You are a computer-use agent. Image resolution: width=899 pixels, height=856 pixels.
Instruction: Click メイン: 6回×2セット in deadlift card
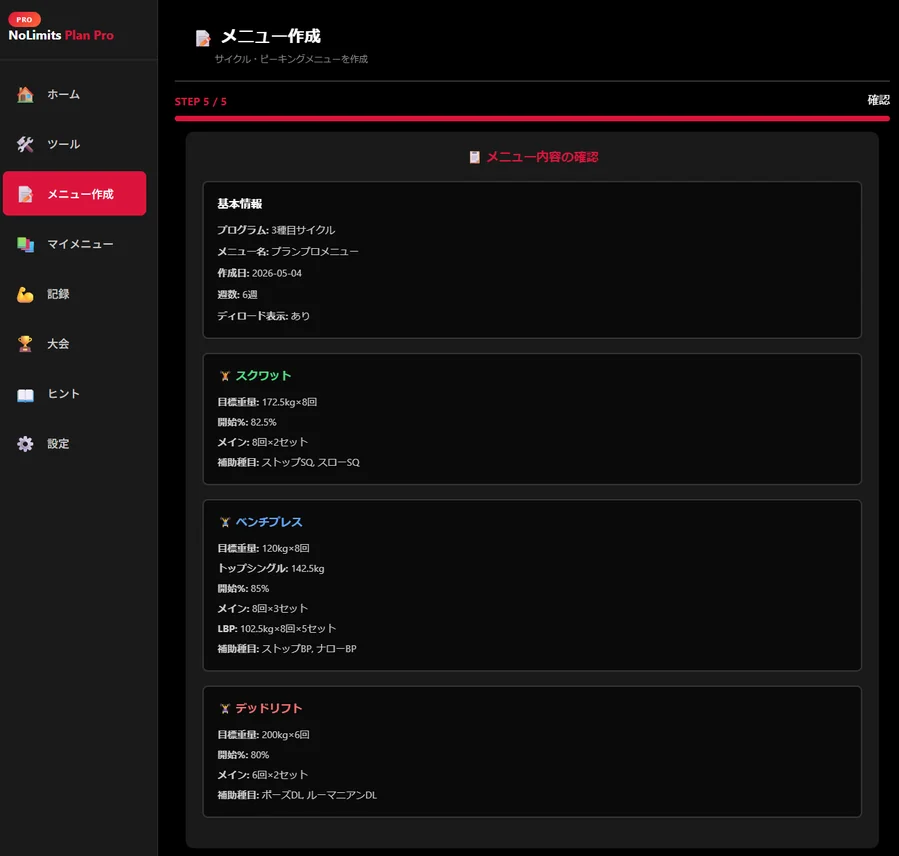click(263, 775)
